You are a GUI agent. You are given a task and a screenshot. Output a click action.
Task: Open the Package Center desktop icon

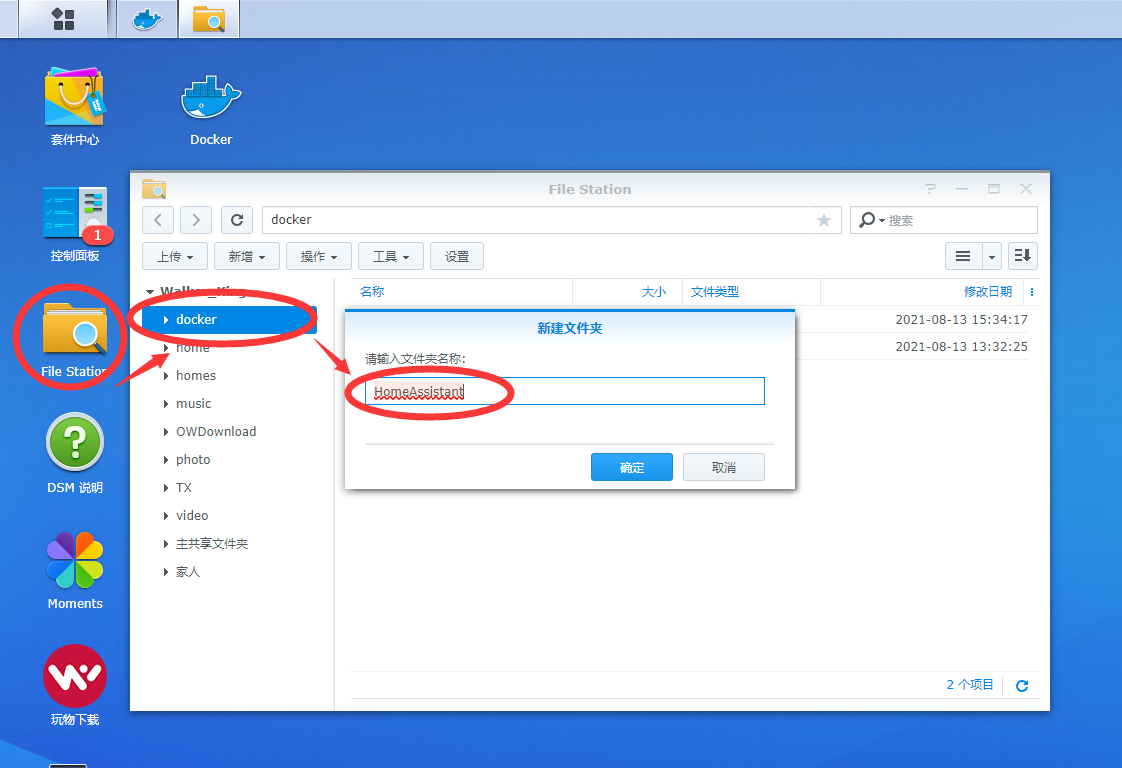[x=75, y=100]
